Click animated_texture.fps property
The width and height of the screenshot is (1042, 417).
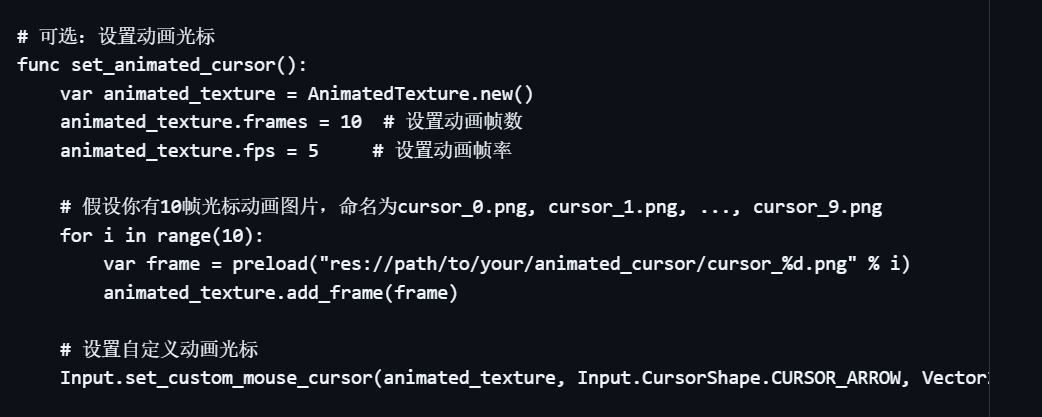coord(167,151)
